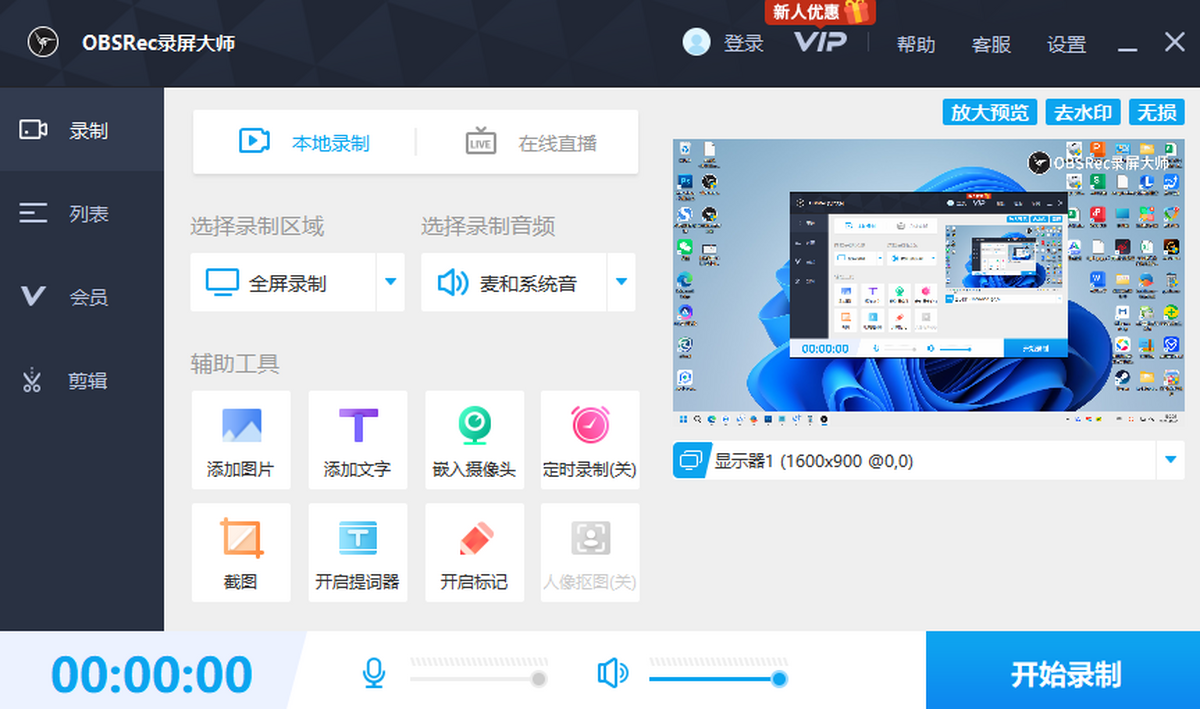
Task: Adjust the system sound volume slider
Action: [x=718, y=679]
